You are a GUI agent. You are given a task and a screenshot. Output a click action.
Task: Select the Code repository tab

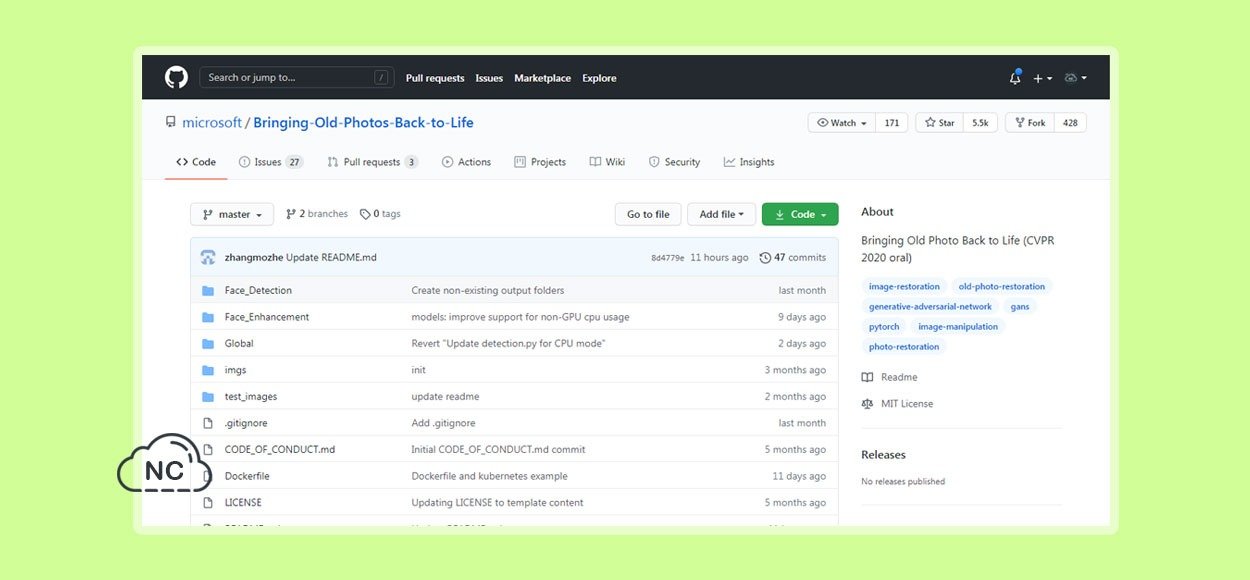click(196, 162)
